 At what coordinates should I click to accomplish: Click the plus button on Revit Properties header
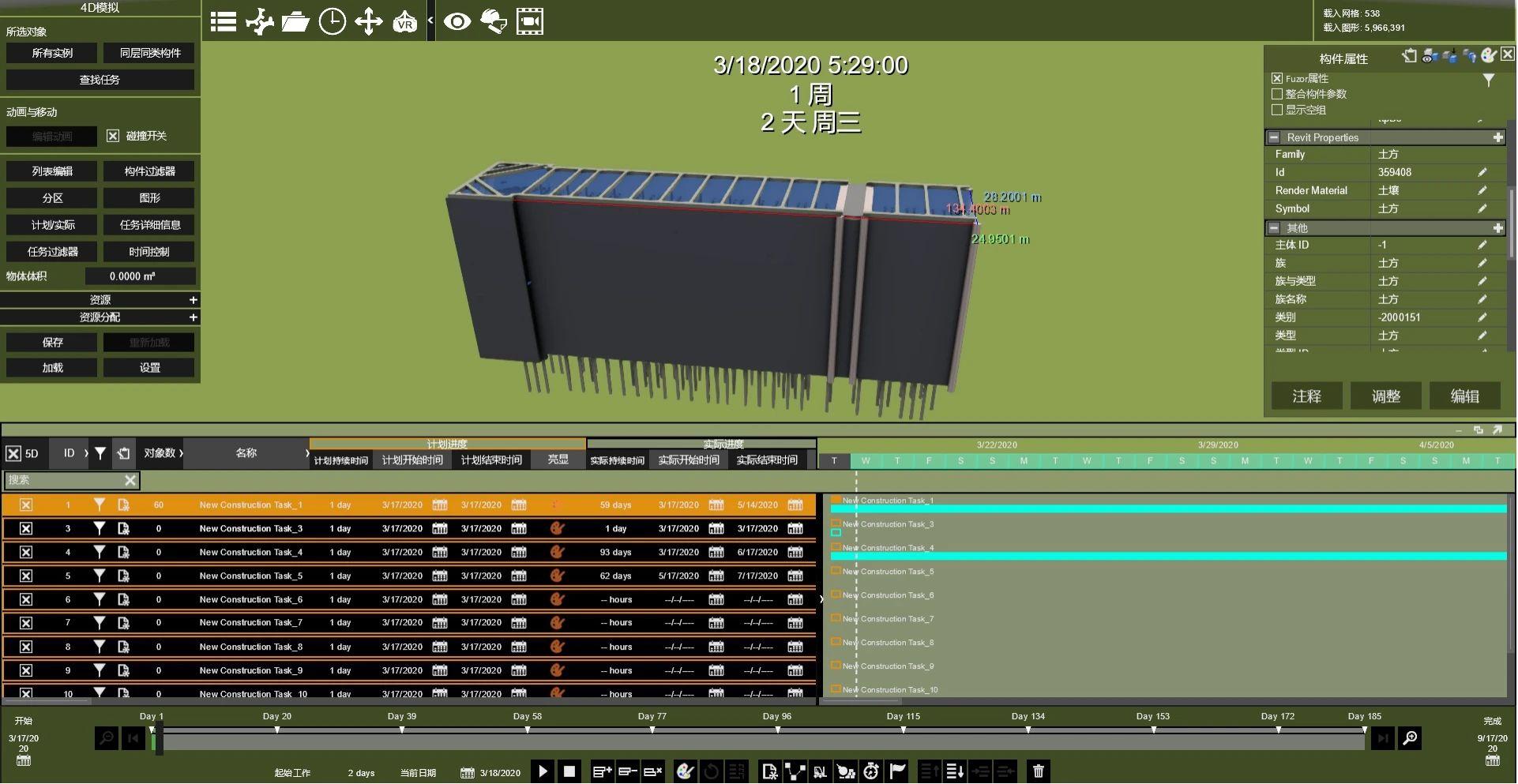(x=1497, y=137)
